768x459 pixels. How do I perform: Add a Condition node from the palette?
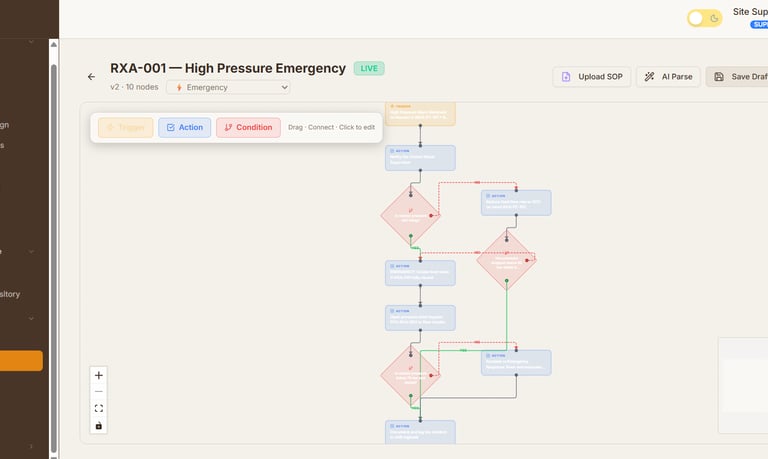248,127
